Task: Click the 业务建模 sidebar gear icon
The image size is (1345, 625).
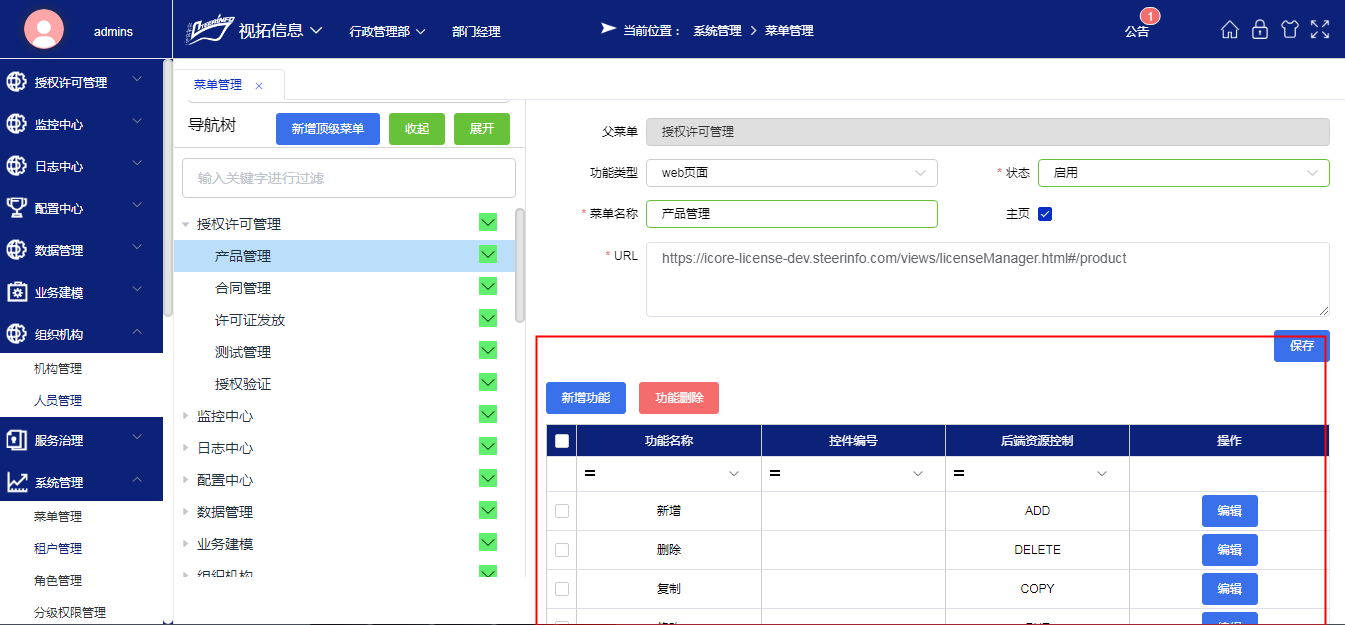Action: pos(17,292)
